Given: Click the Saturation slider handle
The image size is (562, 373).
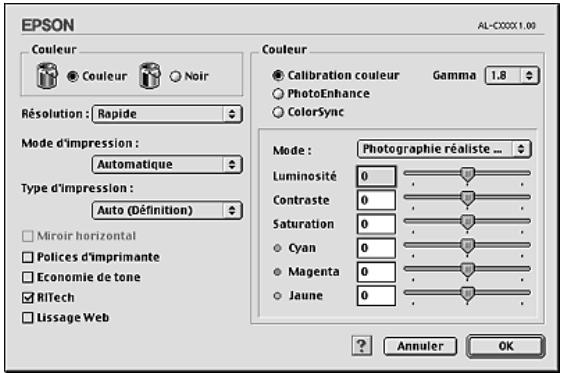Looking at the screenshot, I should coord(467,222).
